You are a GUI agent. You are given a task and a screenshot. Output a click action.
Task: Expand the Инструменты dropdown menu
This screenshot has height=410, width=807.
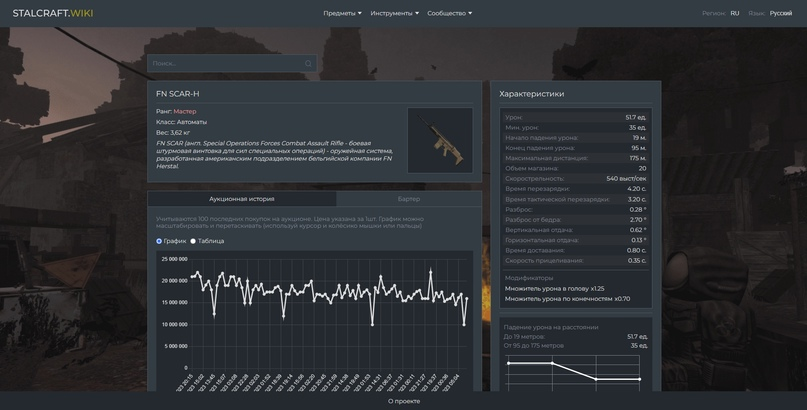click(394, 13)
